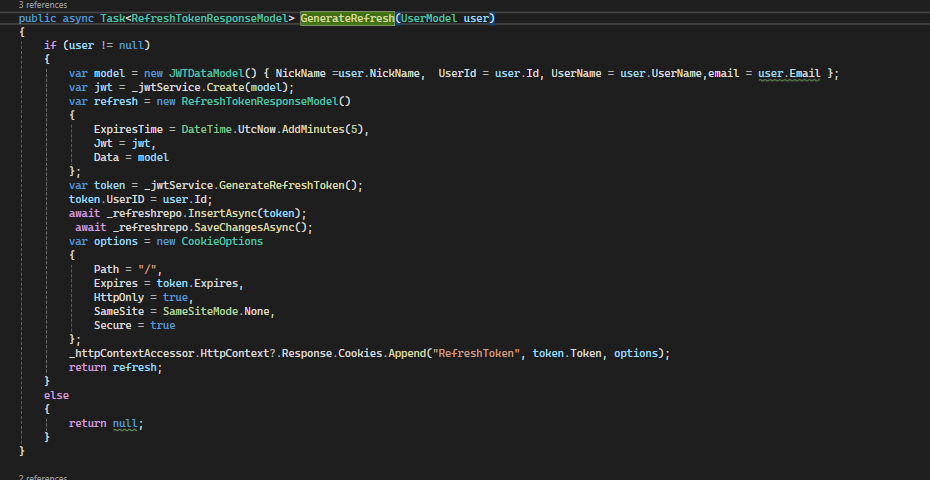
Task: Click the "email" property in the initializer
Action: tap(723, 74)
